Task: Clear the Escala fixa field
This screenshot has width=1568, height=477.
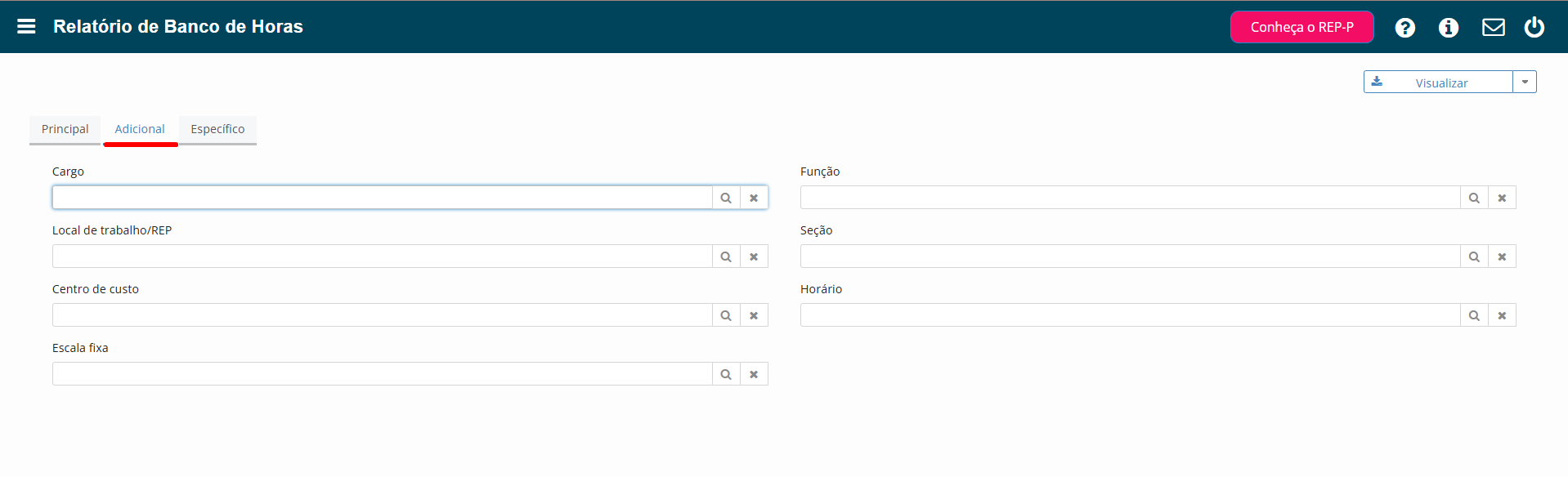Action: click(754, 374)
